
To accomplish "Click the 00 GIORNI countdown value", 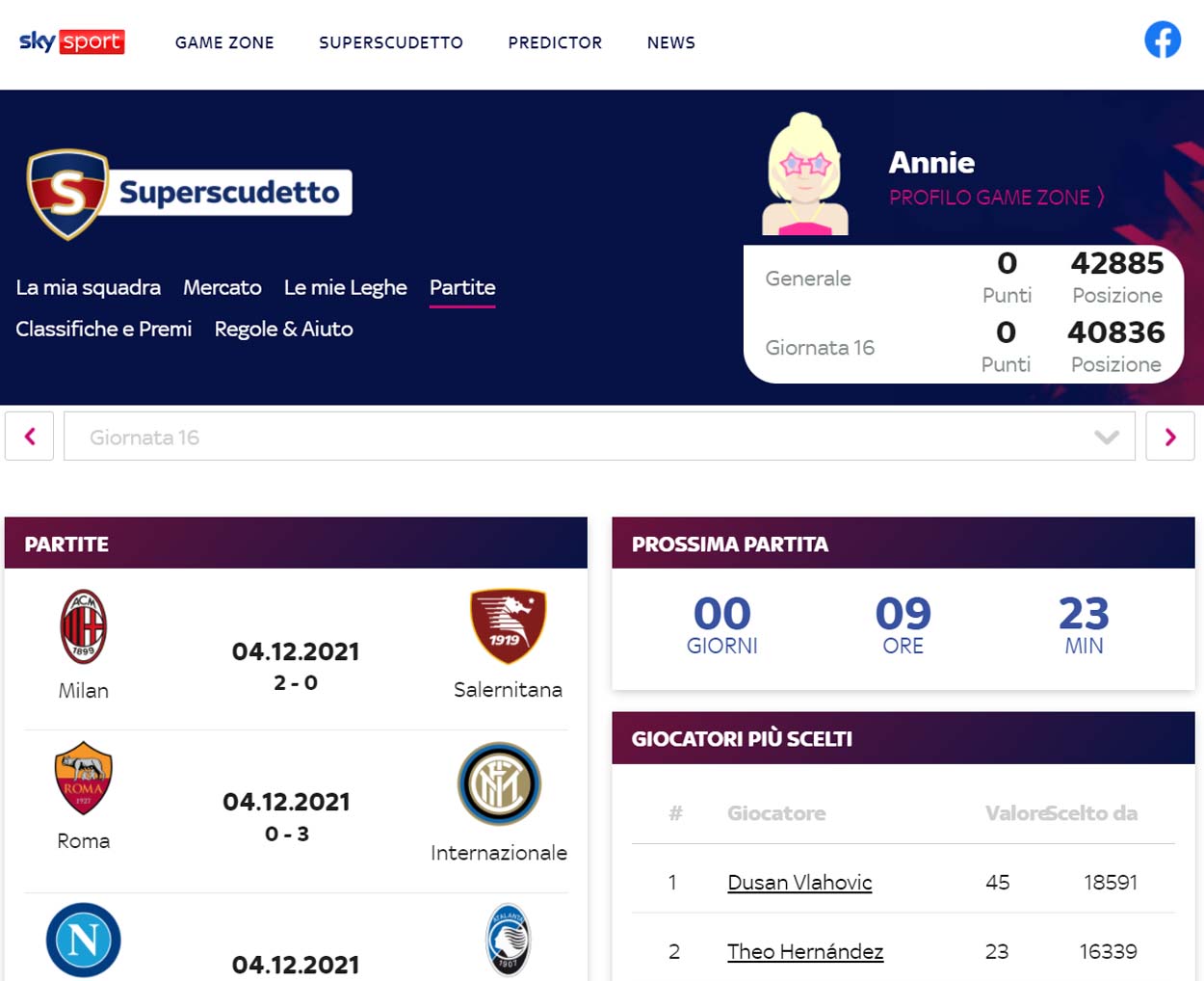I will coord(722,614).
